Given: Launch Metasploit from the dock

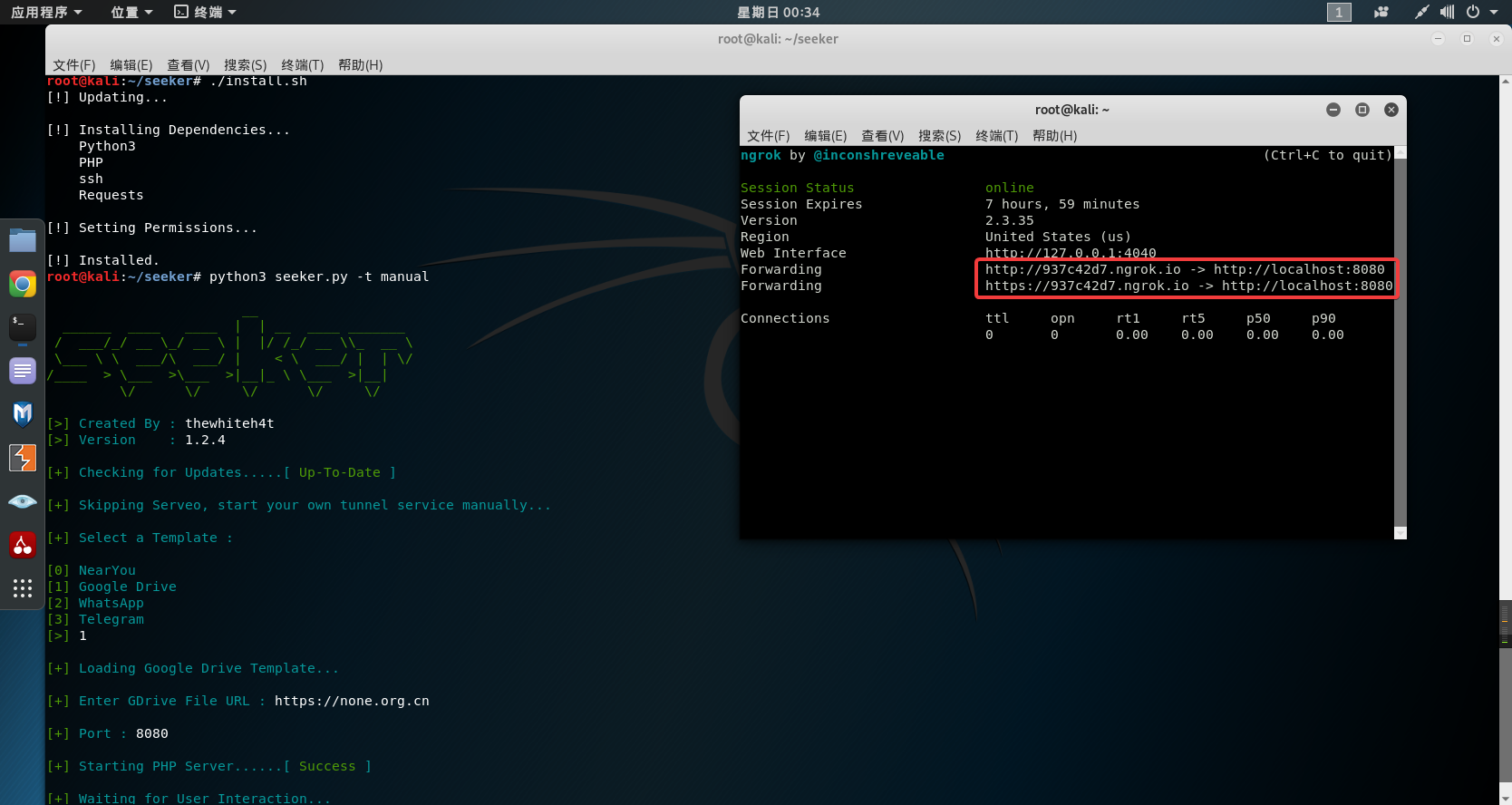Looking at the screenshot, I should [23, 414].
